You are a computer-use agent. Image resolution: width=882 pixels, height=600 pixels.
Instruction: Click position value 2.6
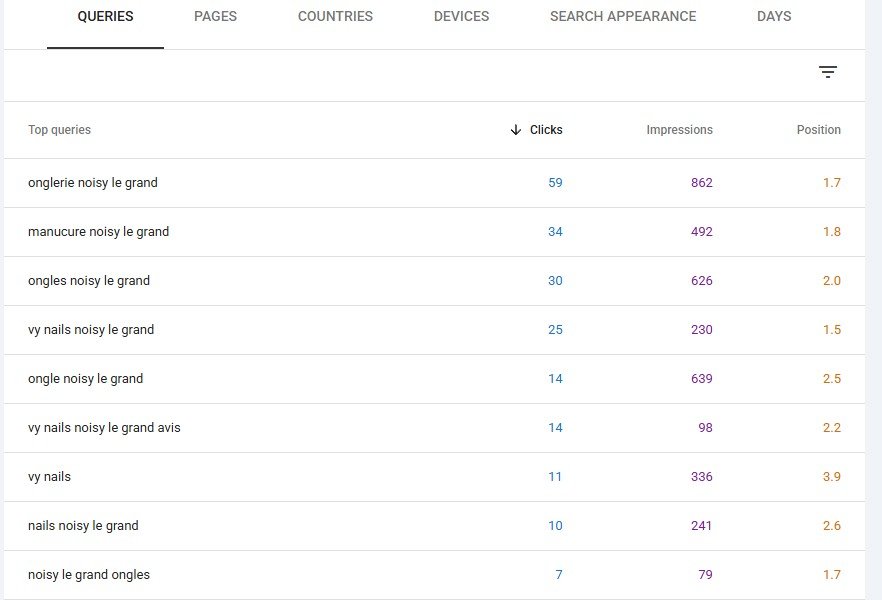(831, 526)
